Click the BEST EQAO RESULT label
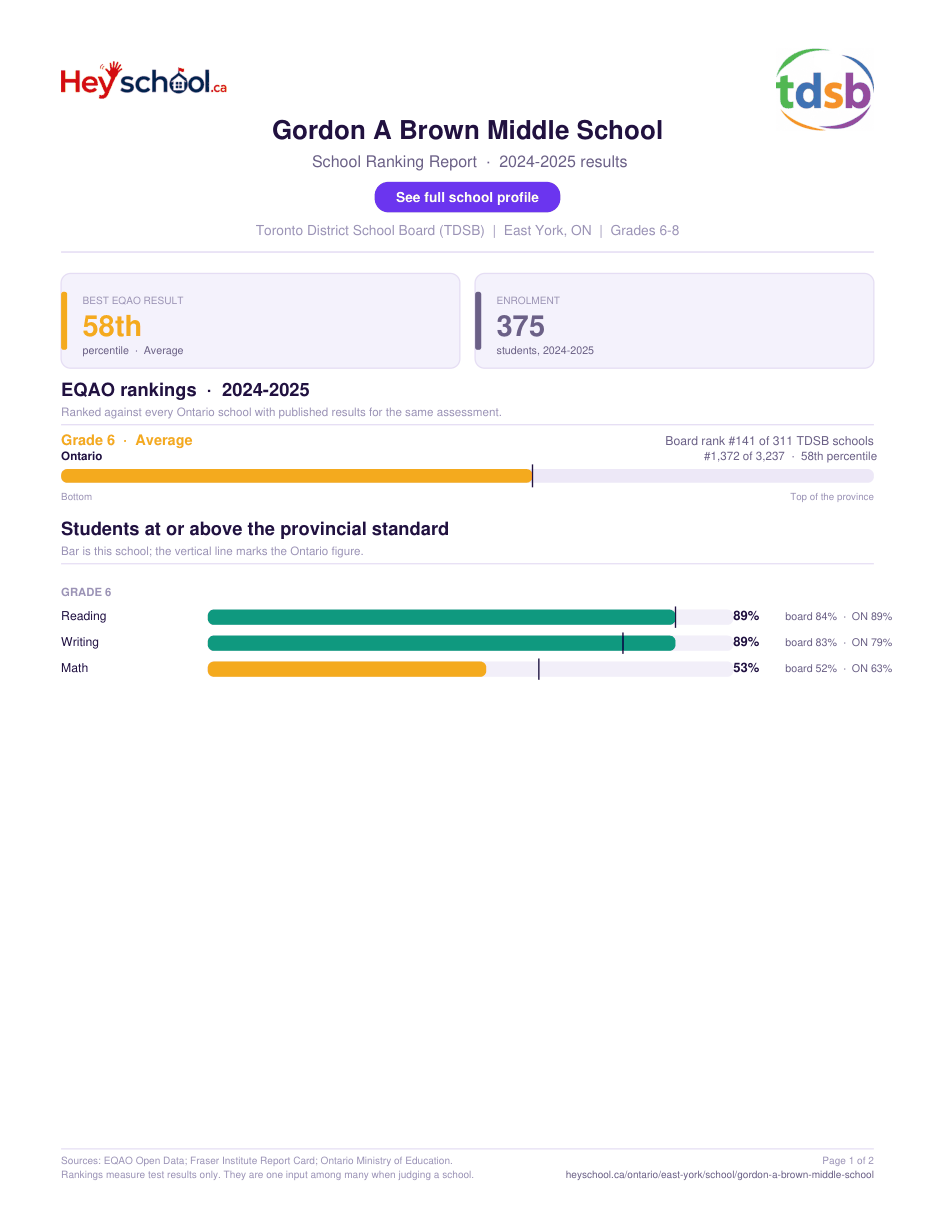The width and height of the screenshot is (935, 1210). (133, 300)
